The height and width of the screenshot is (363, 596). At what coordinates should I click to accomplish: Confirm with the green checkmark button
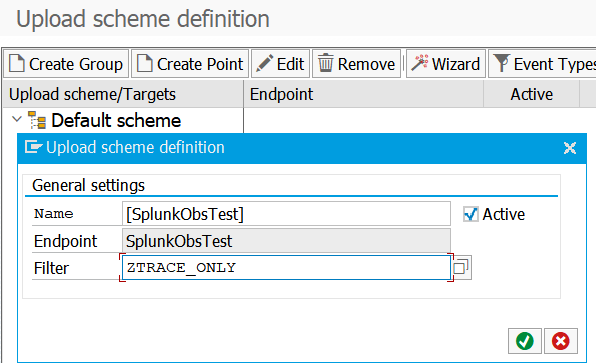click(525, 341)
